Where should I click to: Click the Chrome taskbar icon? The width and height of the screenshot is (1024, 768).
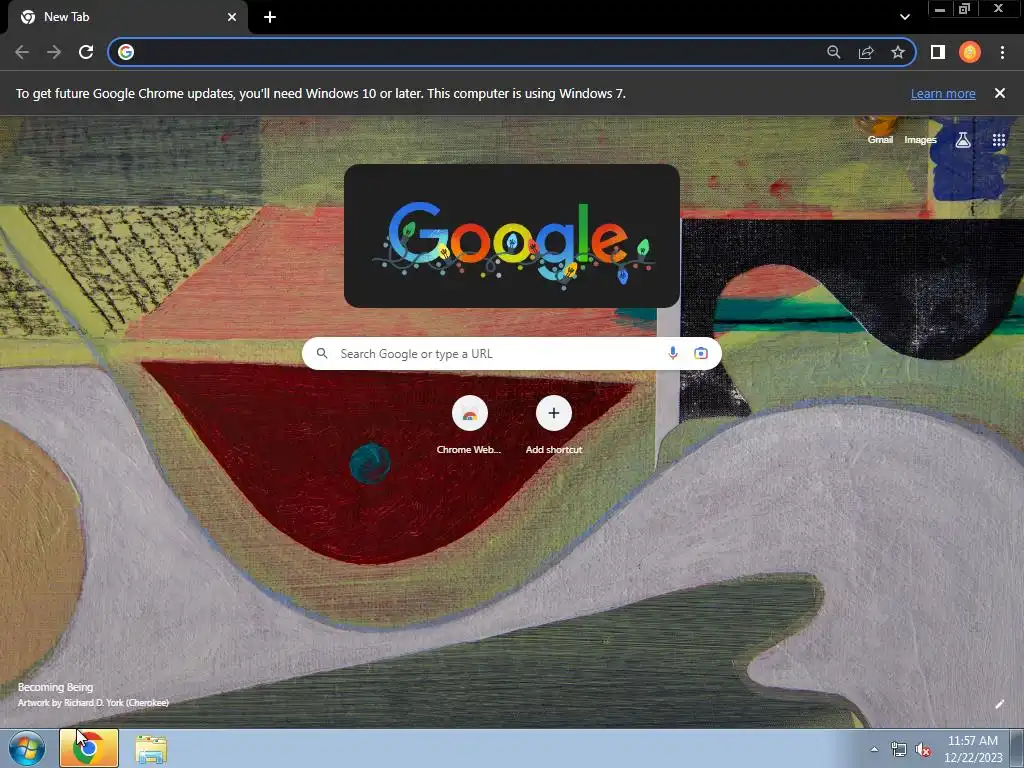(89, 748)
